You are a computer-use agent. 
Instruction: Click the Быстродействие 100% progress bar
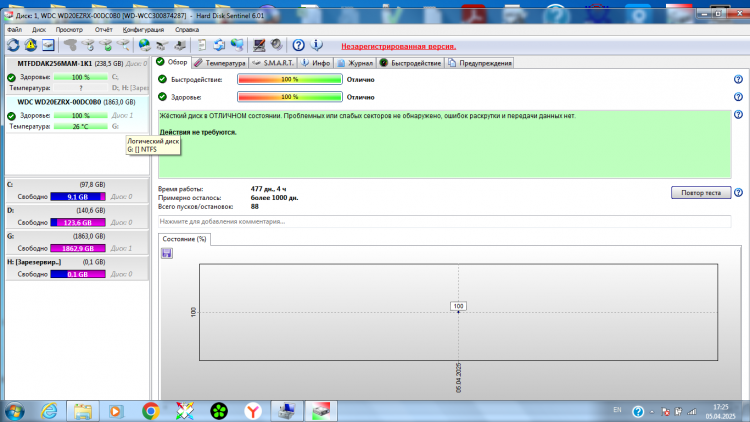click(290, 79)
